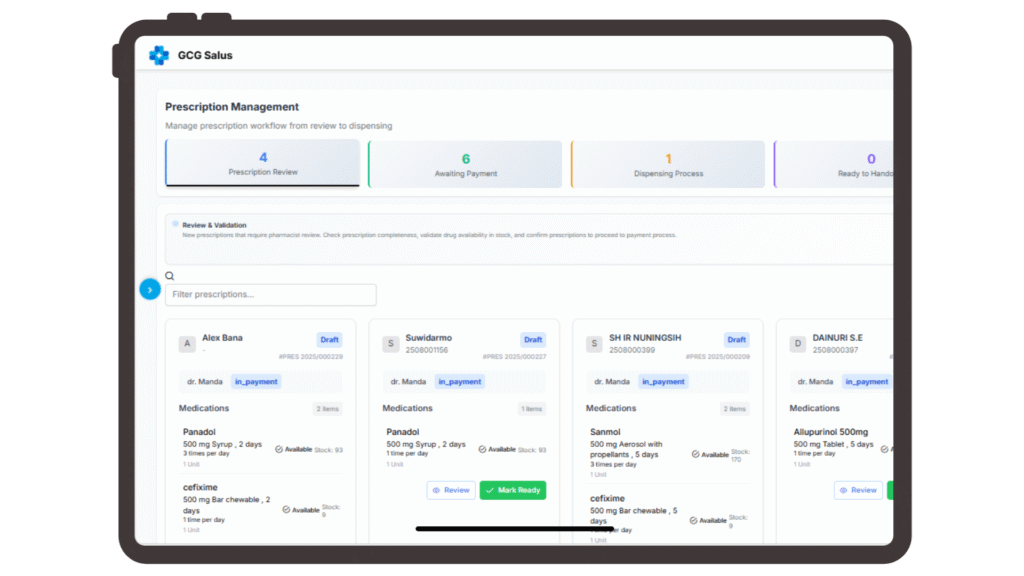This screenshot has height=576, width=1024.
Task: Expand the sidebar with the blue chevron button
Action: 150,289
